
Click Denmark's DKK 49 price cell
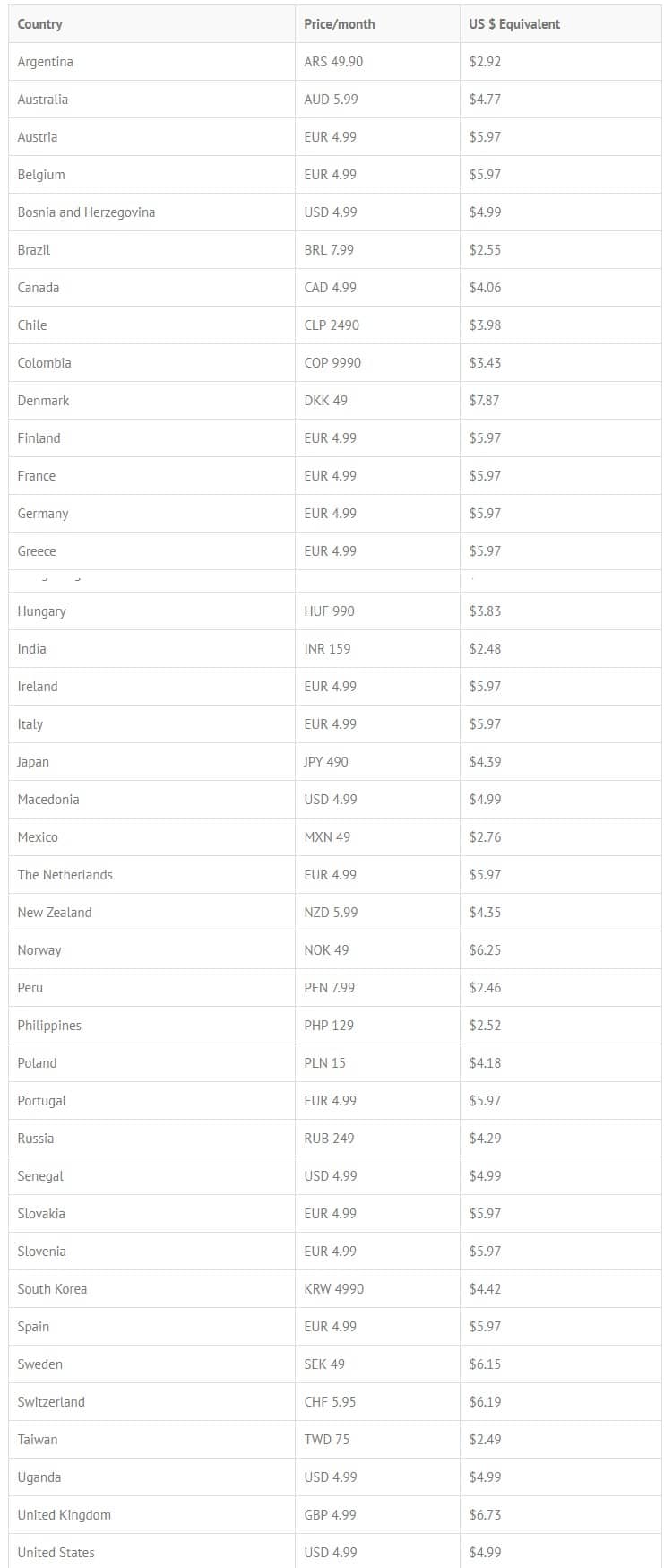coord(377,401)
